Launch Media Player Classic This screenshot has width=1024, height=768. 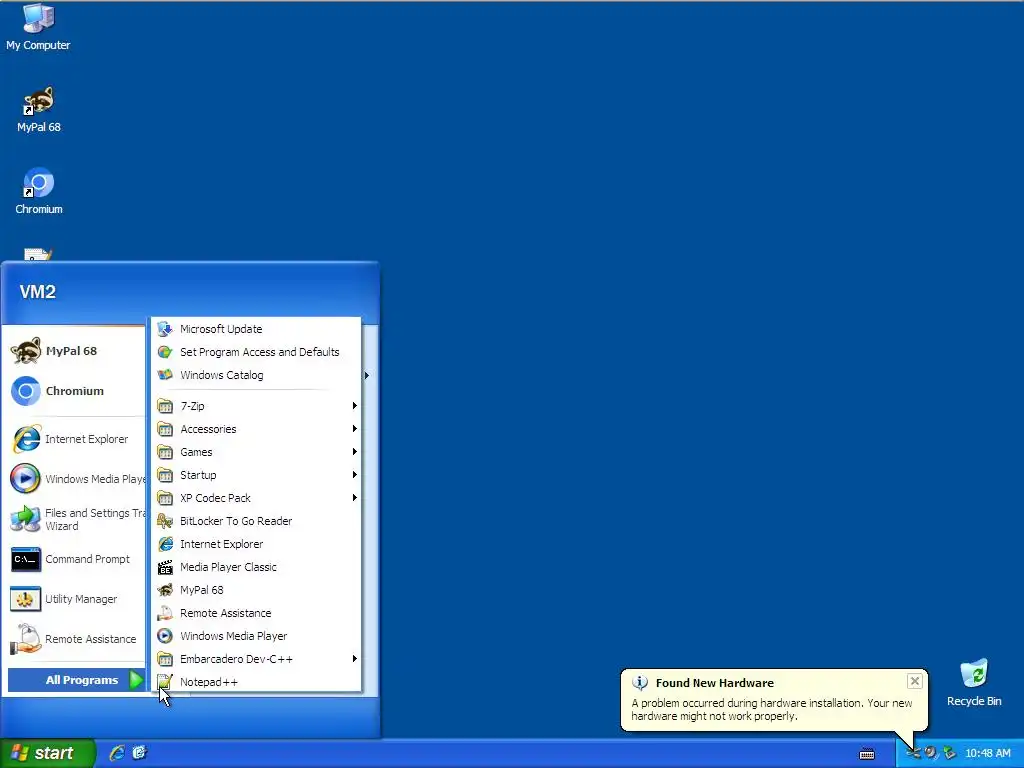tap(256, 567)
